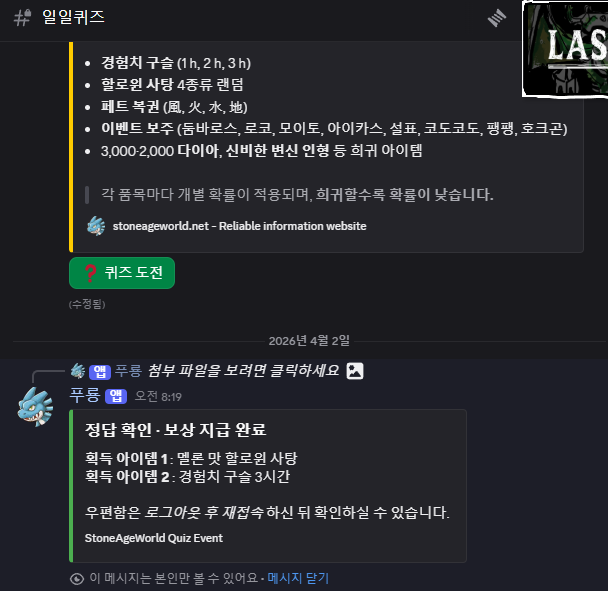The image size is (608, 591).
Task: Open the LAS image in top-right corner
Action: (565, 48)
